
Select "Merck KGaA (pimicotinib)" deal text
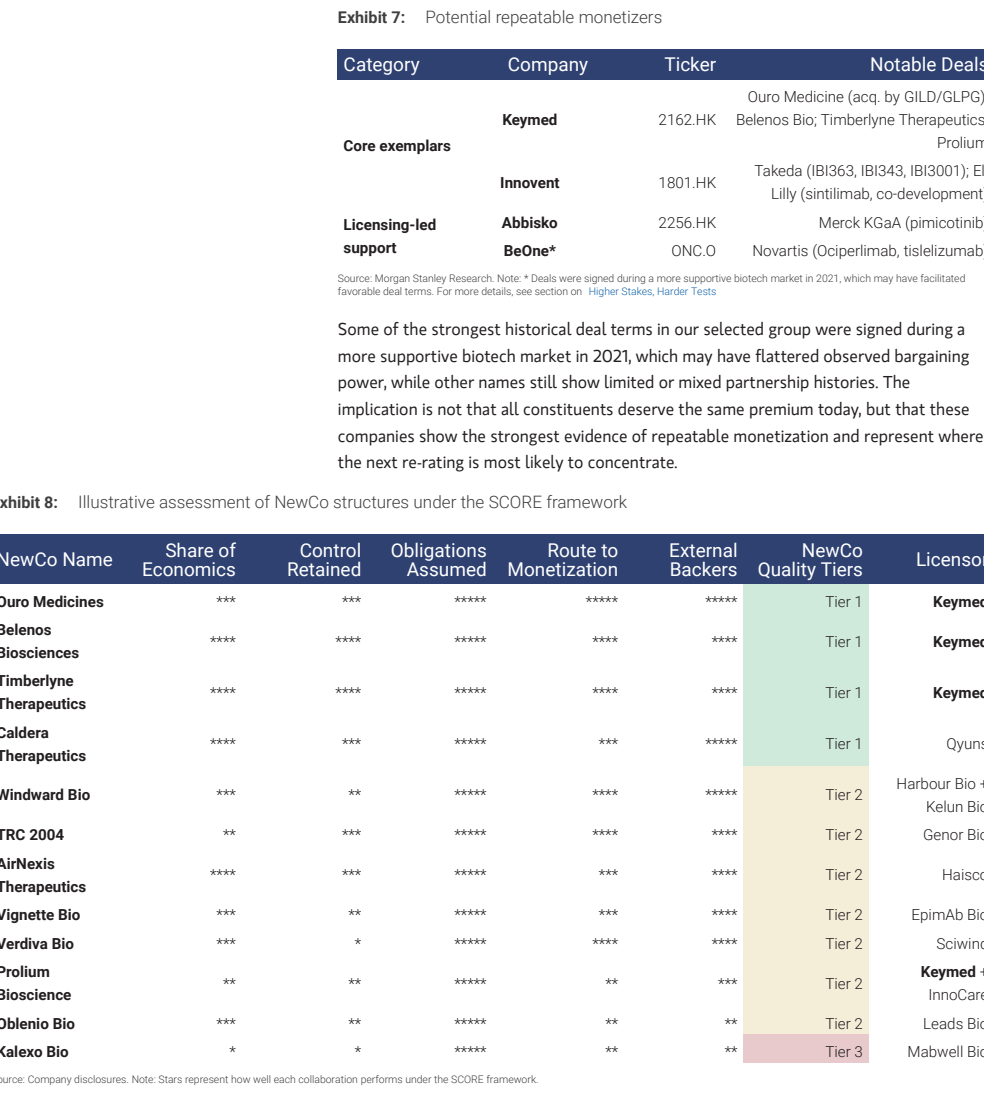pyautogui.click(x=901, y=223)
